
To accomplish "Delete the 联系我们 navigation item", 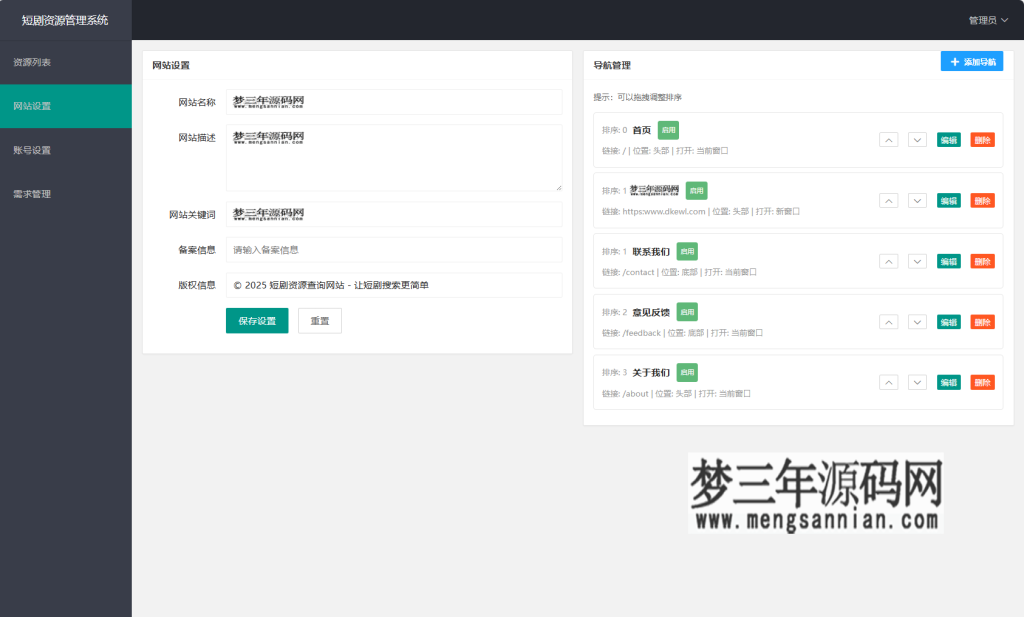I will pyautogui.click(x=982, y=261).
